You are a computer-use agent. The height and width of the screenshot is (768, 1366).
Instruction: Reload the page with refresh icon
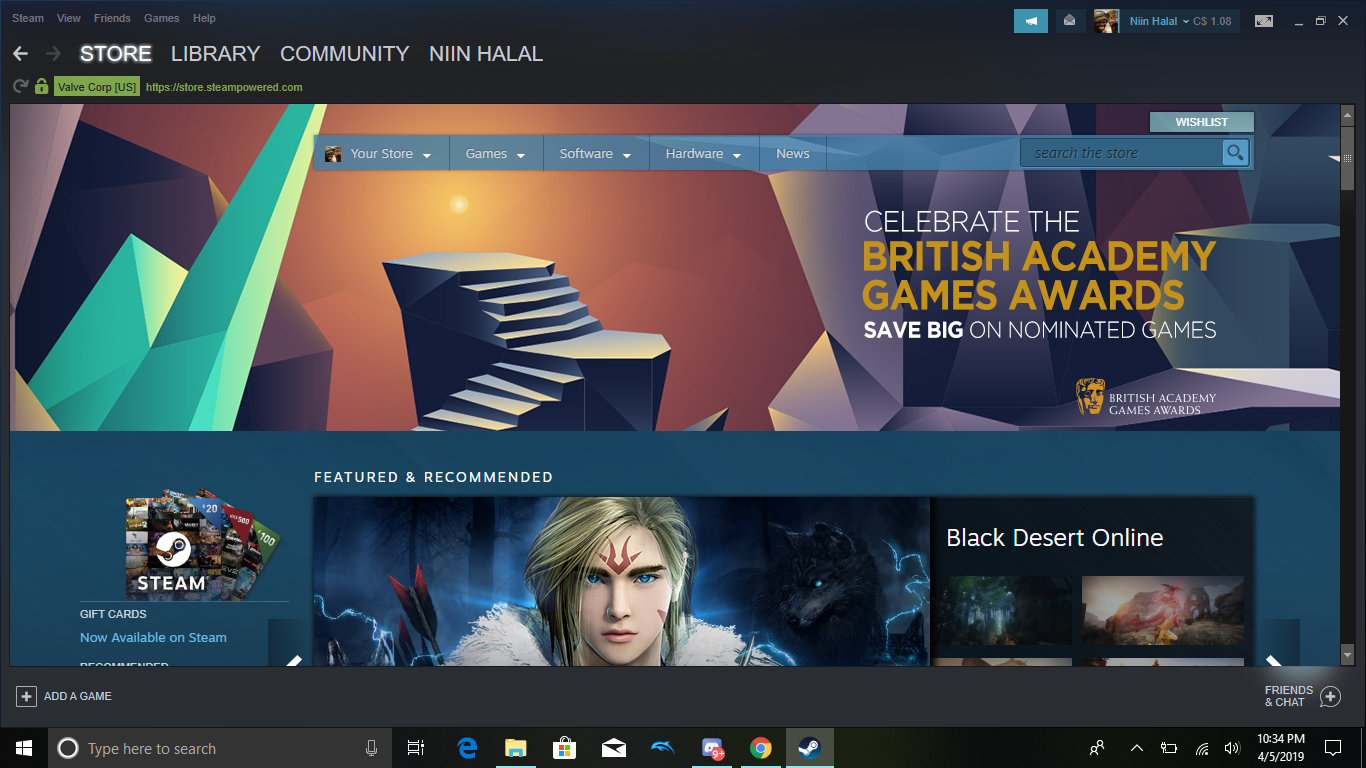coord(20,87)
